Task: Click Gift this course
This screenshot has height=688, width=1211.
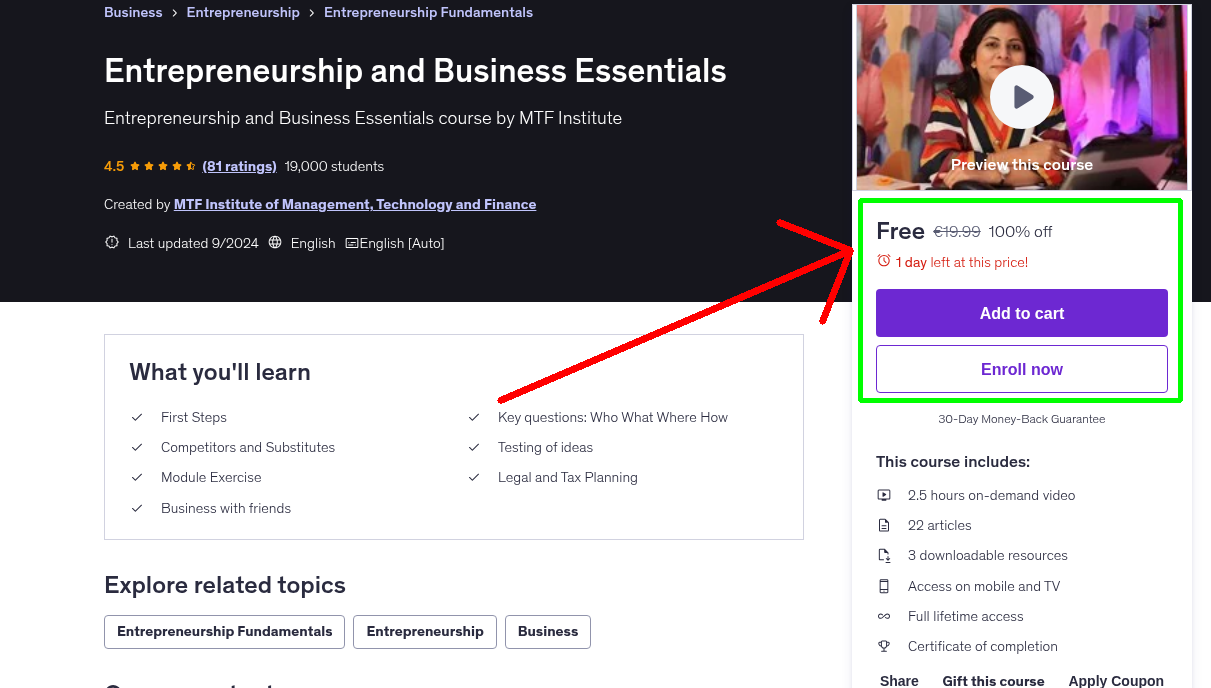Action: point(993,680)
